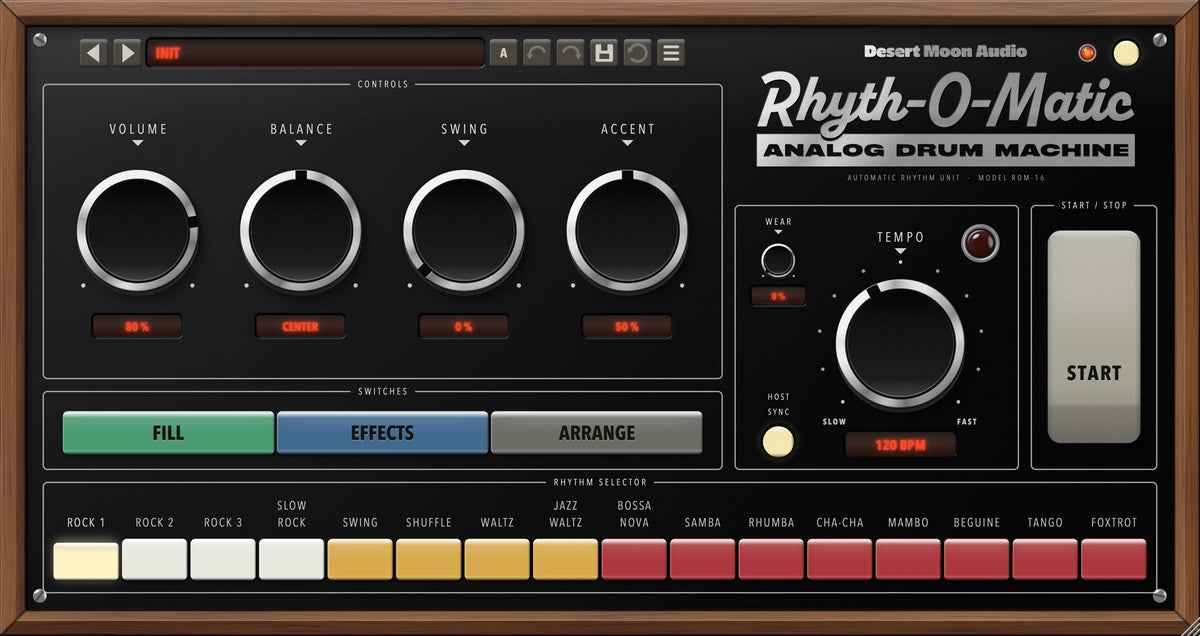Select the Tango rhythm button
Screen dimensions: 1200x636
tap(1045, 559)
